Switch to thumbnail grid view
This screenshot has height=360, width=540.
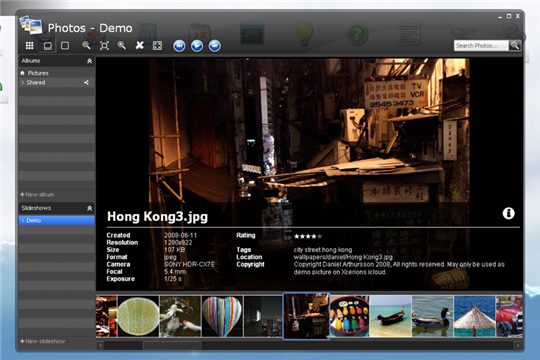[30, 45]
